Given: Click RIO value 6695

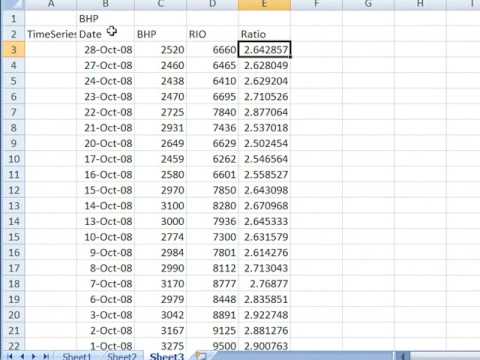Looking at the screenshot, I should [212, 97].
